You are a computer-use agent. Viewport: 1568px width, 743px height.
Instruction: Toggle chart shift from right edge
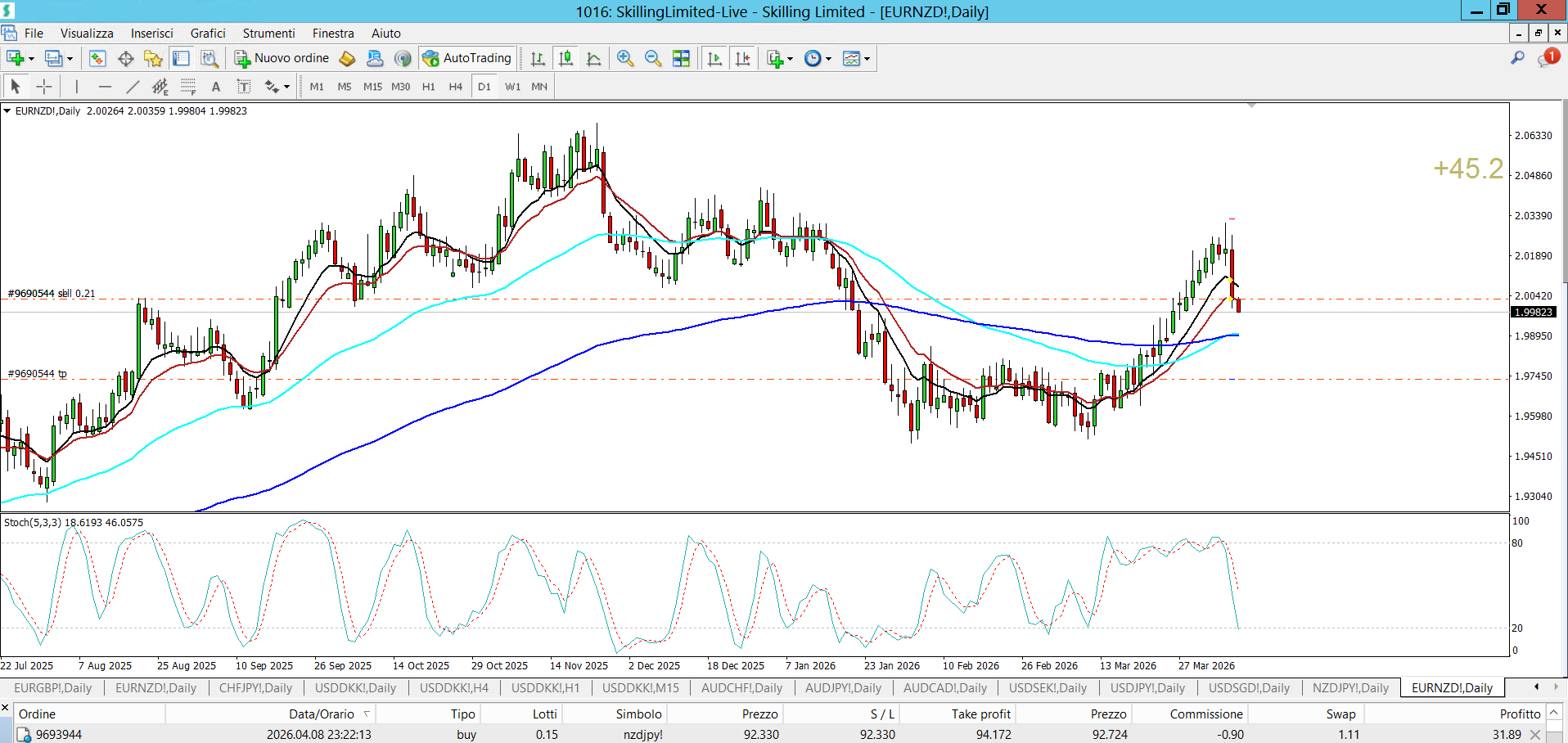[x=742, y=58]
